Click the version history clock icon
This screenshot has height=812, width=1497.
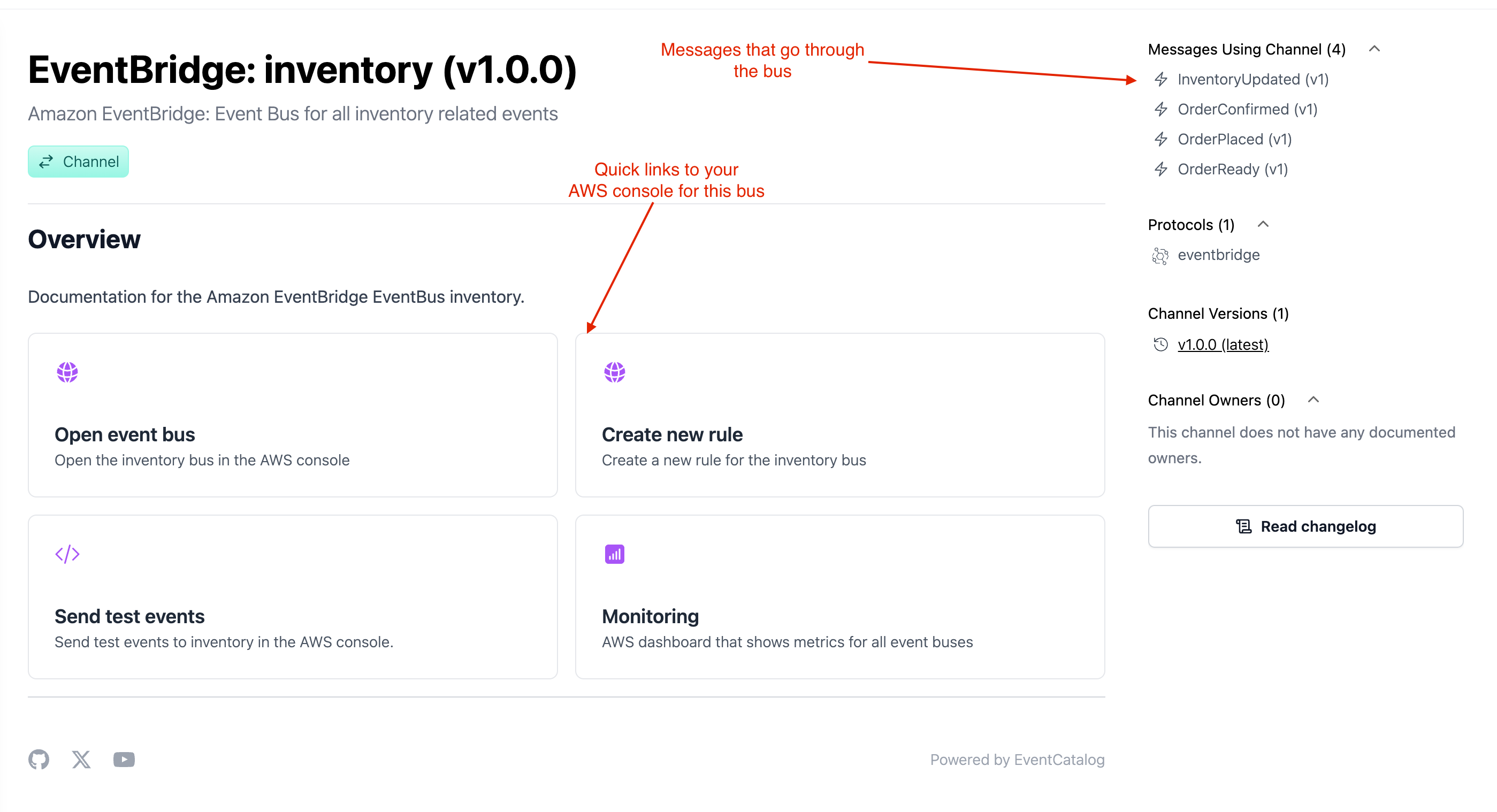(x=1160, y=344)
